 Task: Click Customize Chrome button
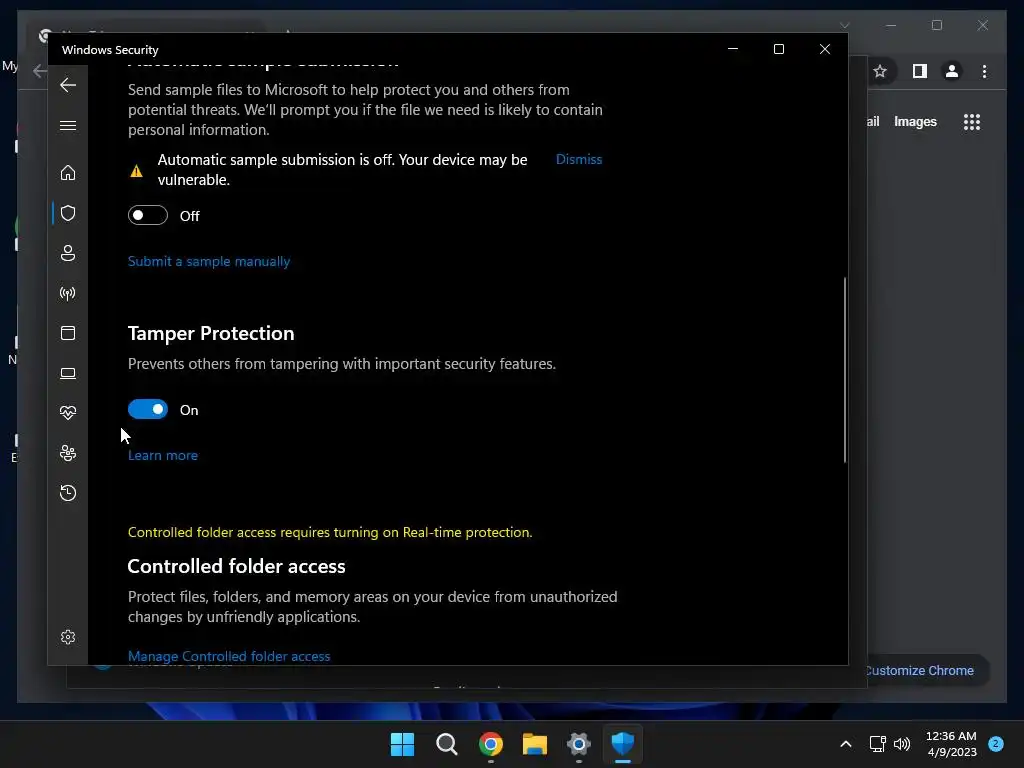pyautogui.click(x=925, y=670)
